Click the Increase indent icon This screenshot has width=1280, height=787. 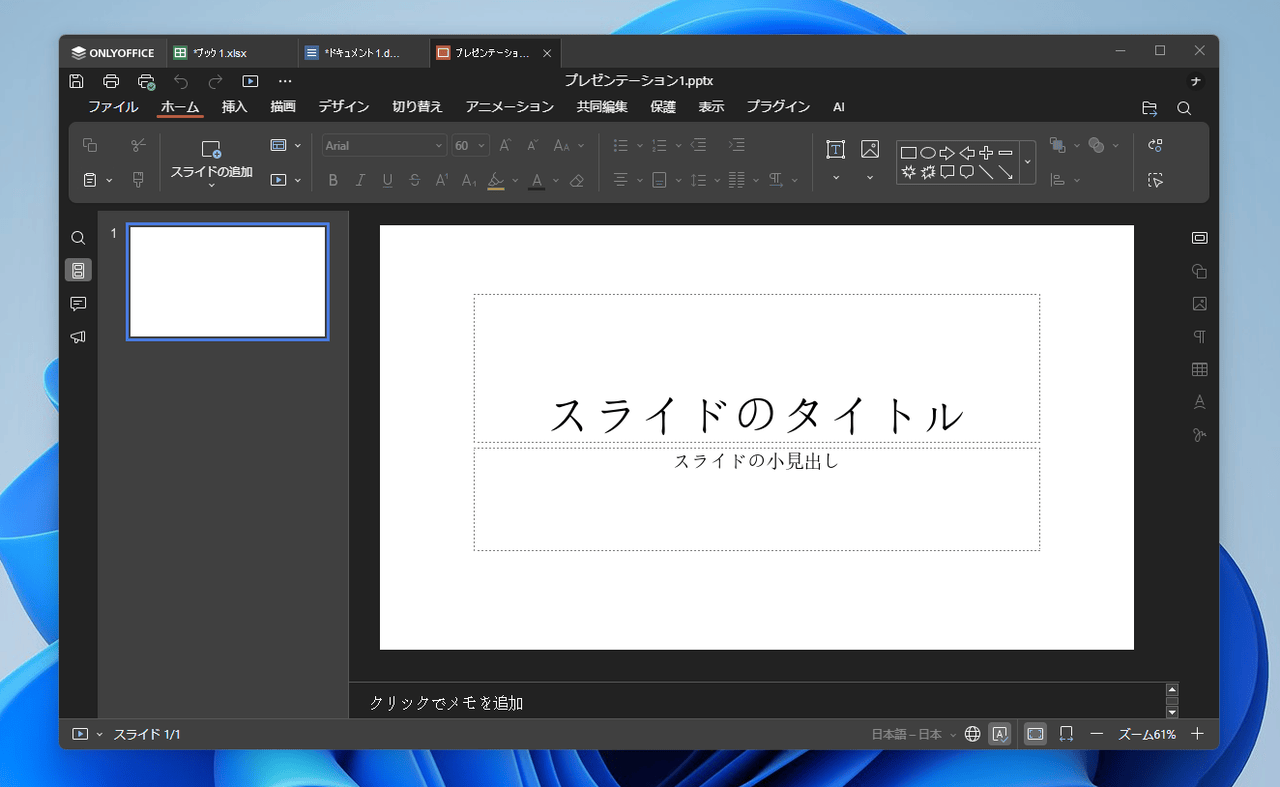736,145
